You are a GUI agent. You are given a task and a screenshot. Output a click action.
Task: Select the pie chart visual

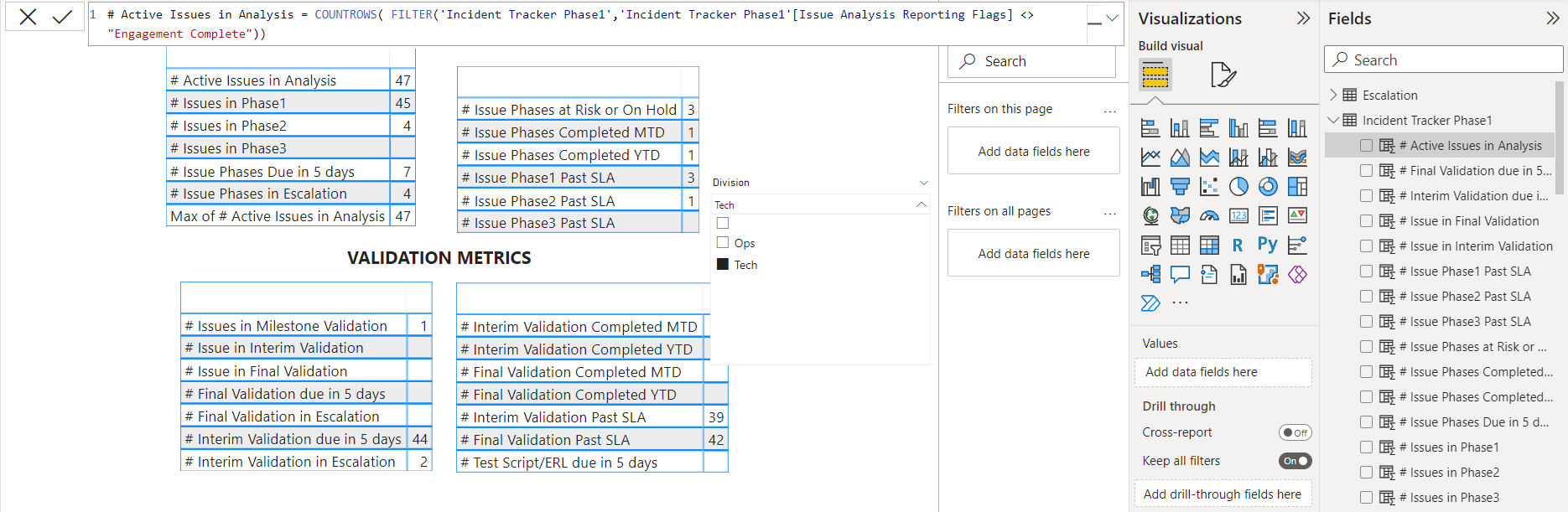[x=1238, y=187]
